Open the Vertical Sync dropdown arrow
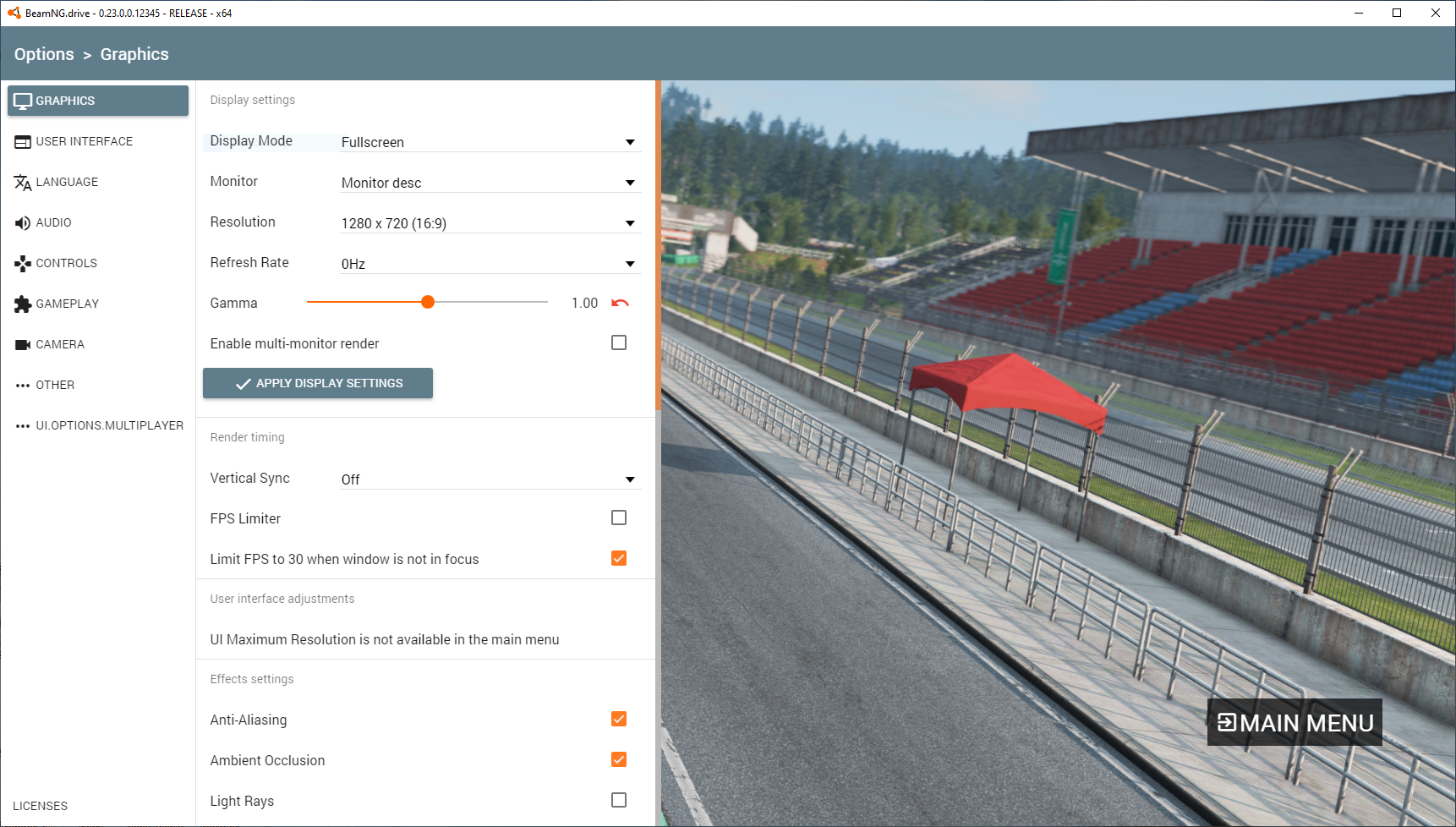Image resolution: width=1456 pixels, height=827 pixels. click(x=630, y=479)
